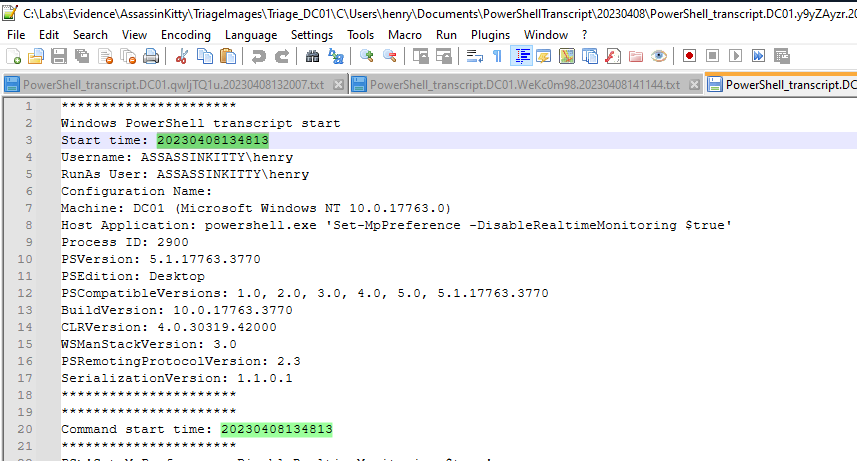The image size is (857, 461).
Task: Open the Macro menu
Action: coord(404,35)
